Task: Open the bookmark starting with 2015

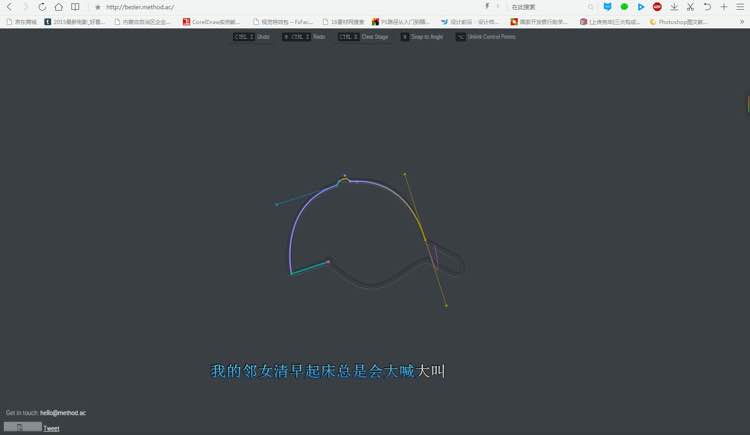Action: click(74, 22)
